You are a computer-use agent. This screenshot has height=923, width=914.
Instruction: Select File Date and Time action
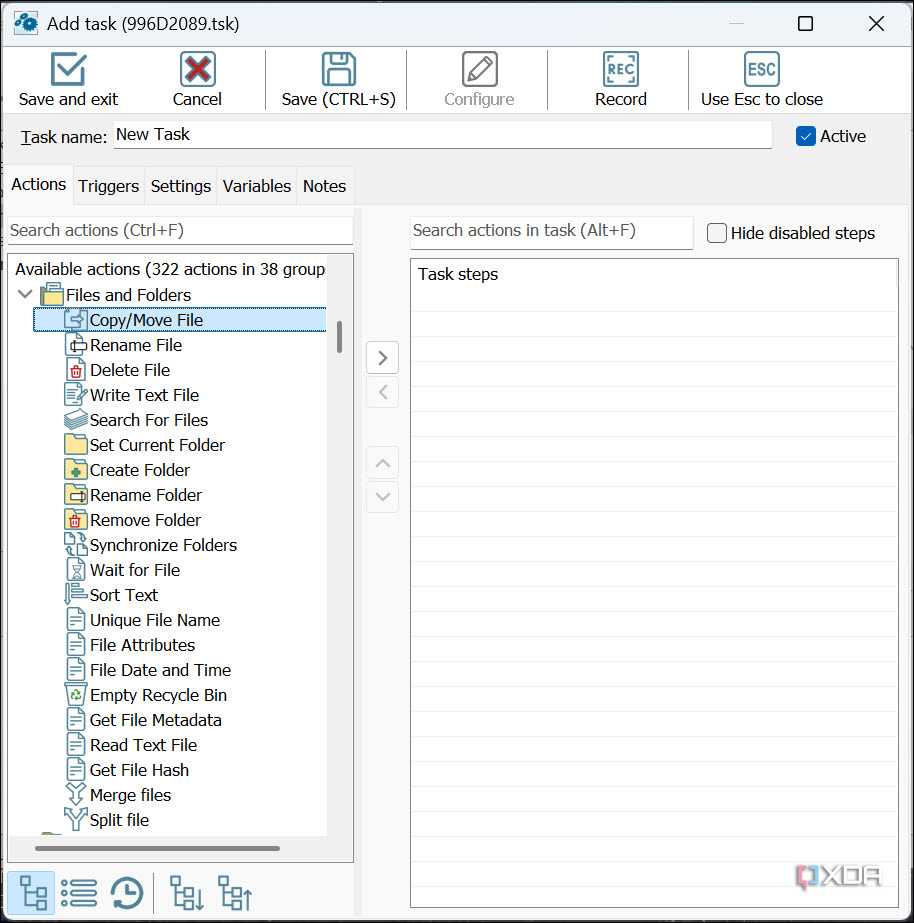[160, 670]
